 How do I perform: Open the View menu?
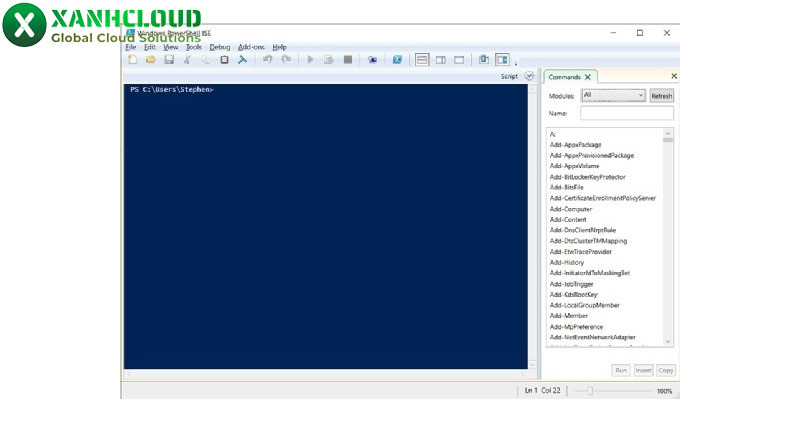[170, 47]
